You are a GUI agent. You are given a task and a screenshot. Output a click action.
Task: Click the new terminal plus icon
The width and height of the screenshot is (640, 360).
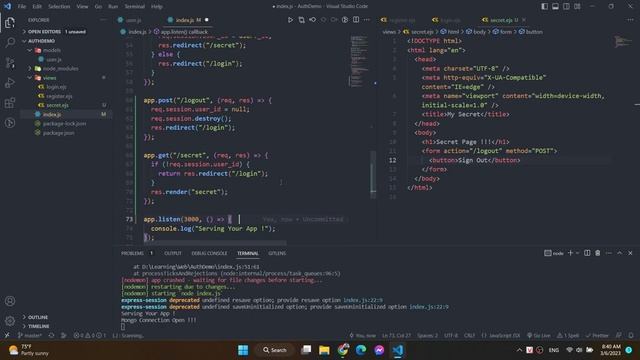pyautogui.click(x=570, y=253)
